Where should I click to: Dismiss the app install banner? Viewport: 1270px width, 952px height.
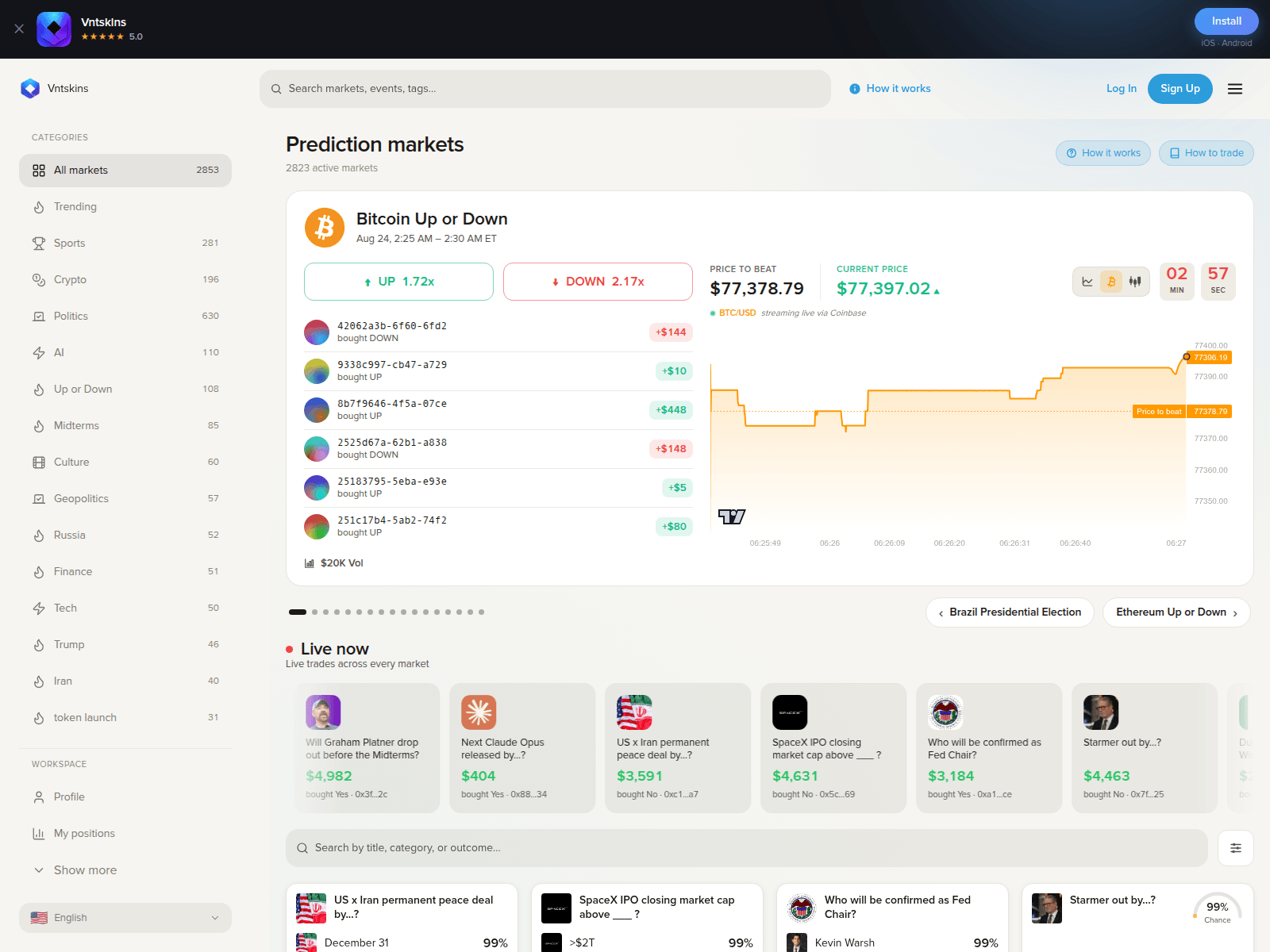click(x=19, y=29)
